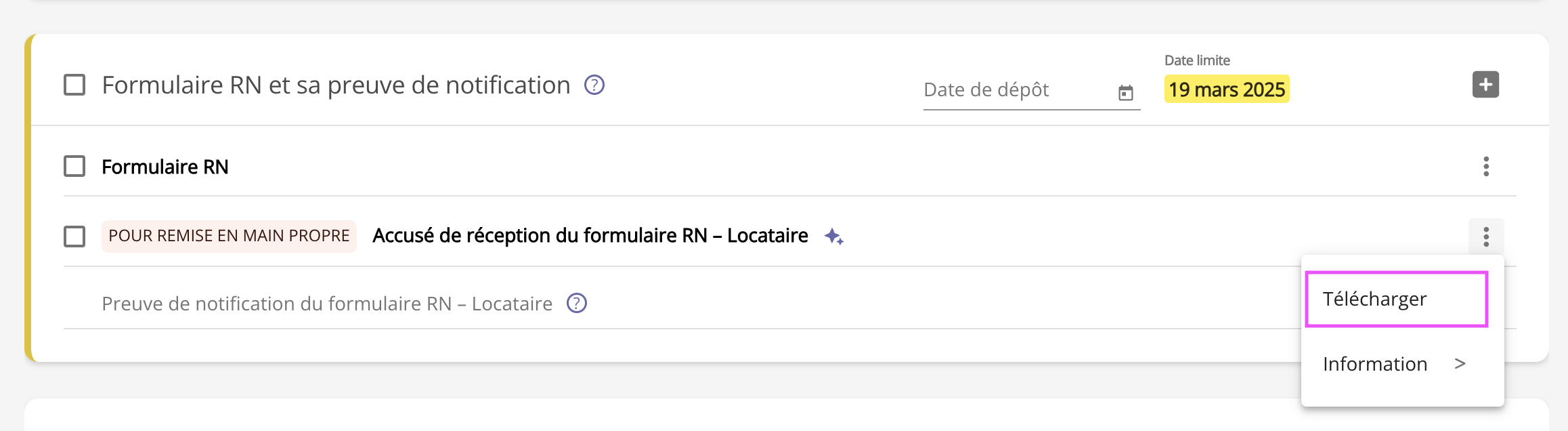Choose Information menu entry
The height and width of the screenshot is (431, 1568).
point(1374,364)
